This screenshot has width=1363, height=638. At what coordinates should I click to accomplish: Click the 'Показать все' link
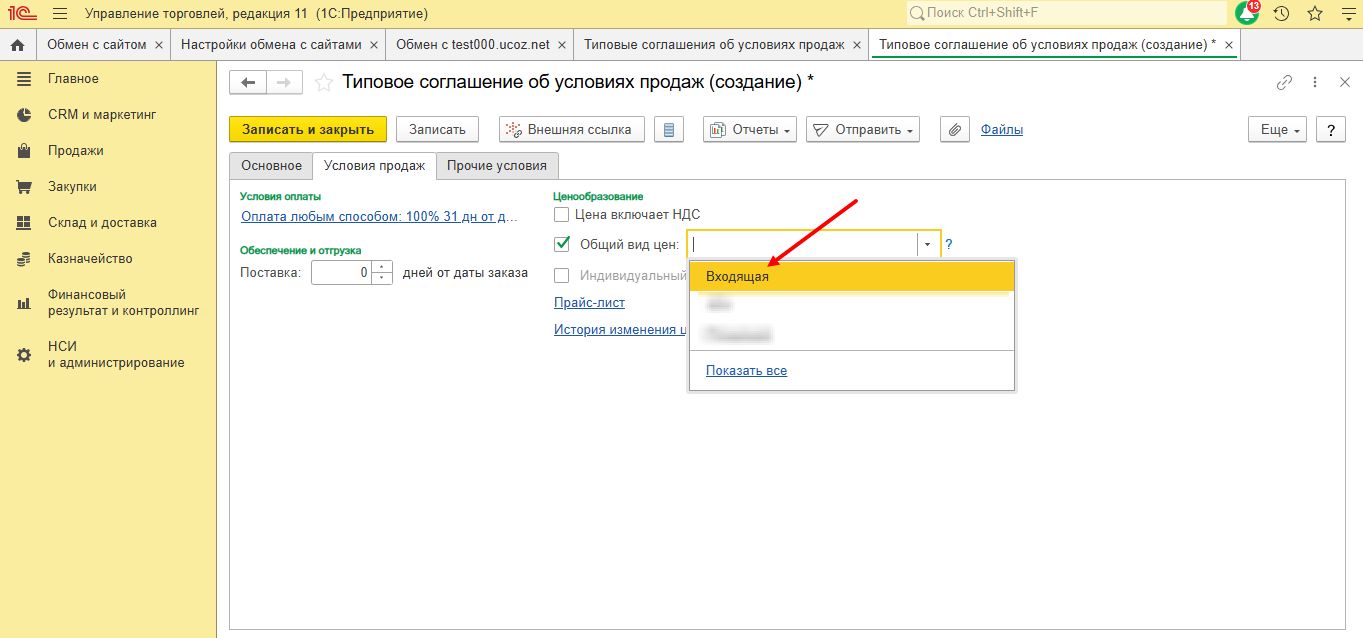tap(746, 371)
